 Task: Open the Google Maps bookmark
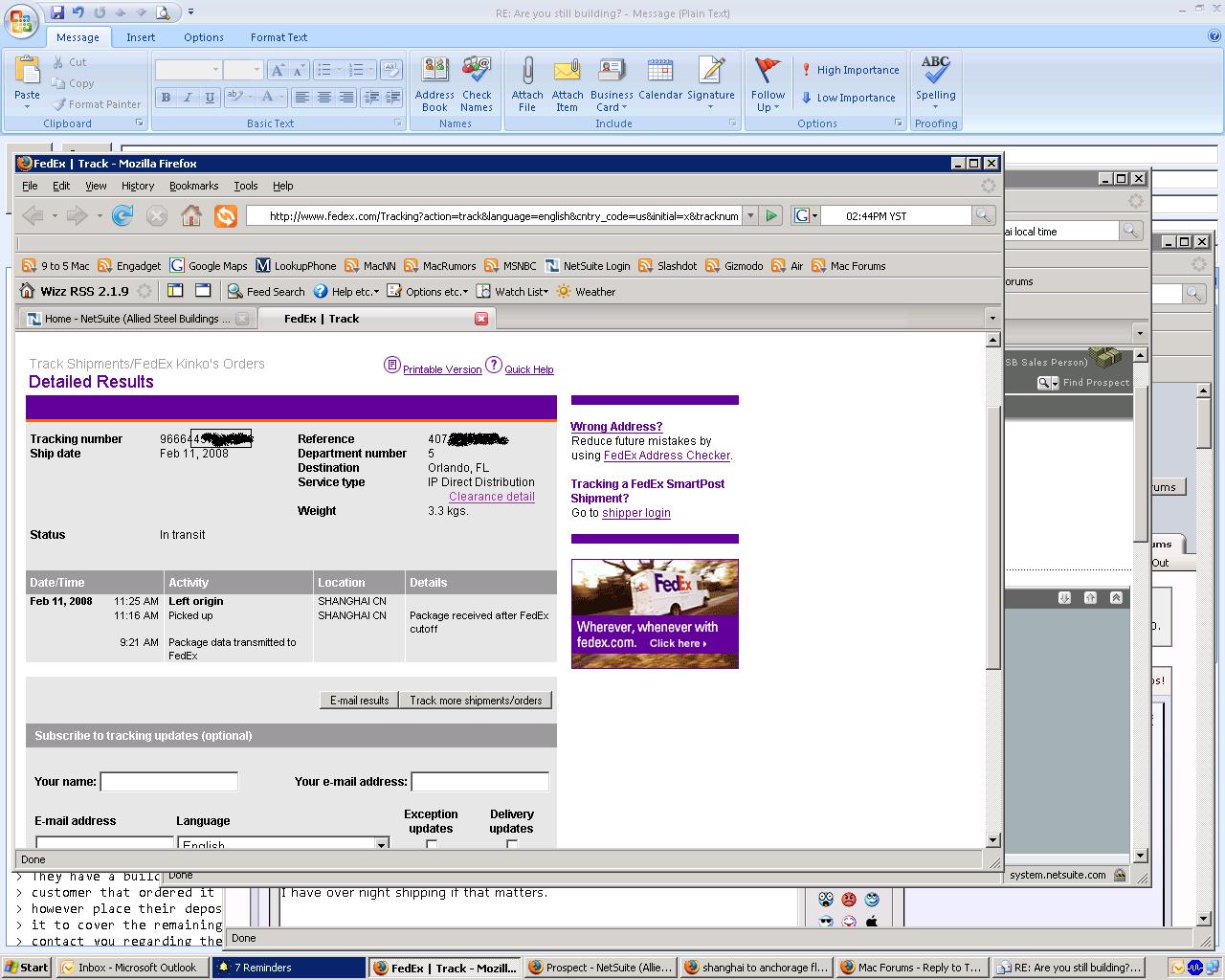pos(209,266)
